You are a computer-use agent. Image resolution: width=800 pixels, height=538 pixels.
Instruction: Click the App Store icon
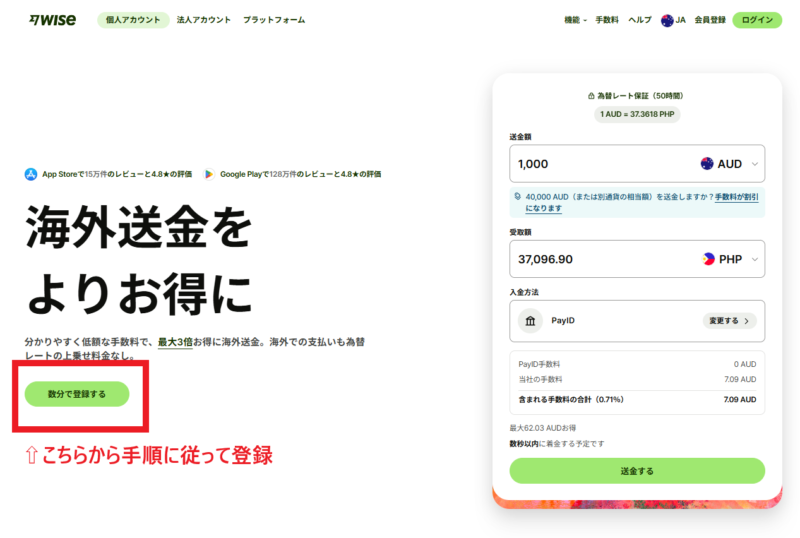pos(31,174)
